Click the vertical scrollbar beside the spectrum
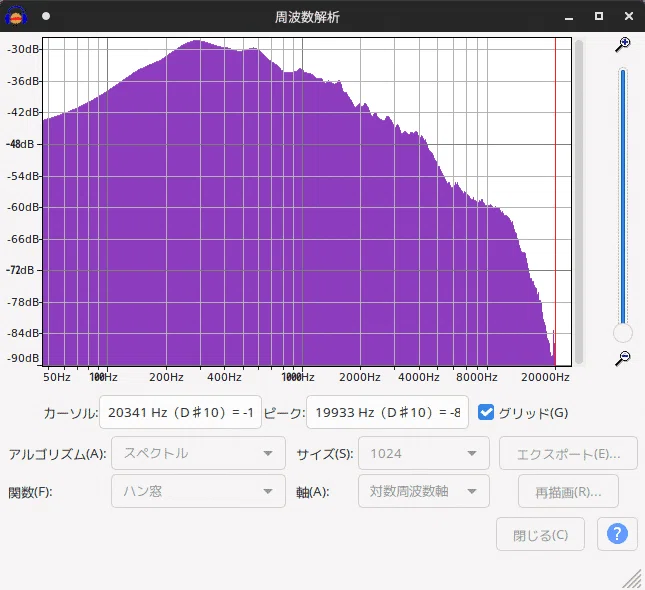The width and height of the screenshot is (645, 590). pos(579,202)
